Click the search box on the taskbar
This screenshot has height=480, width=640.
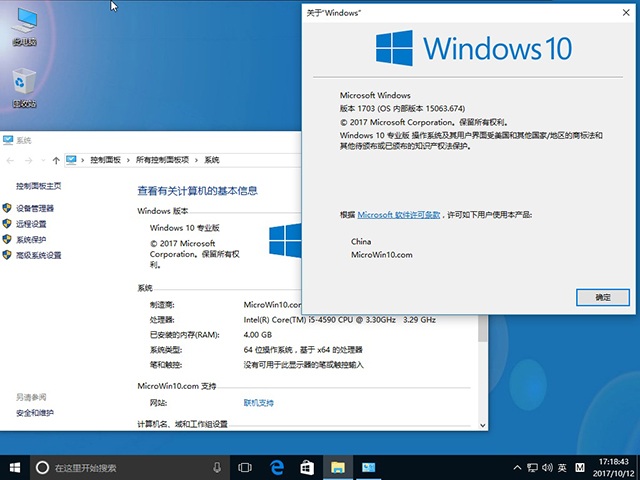coord(129,468)
